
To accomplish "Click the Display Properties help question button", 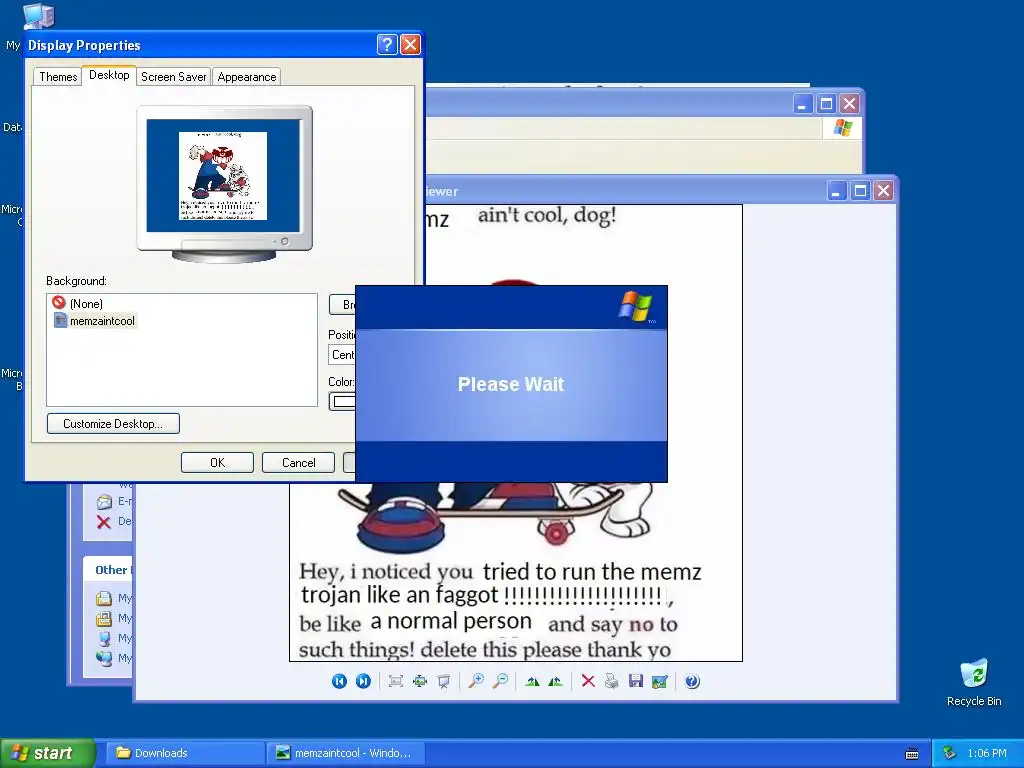I will pos(387,44).
